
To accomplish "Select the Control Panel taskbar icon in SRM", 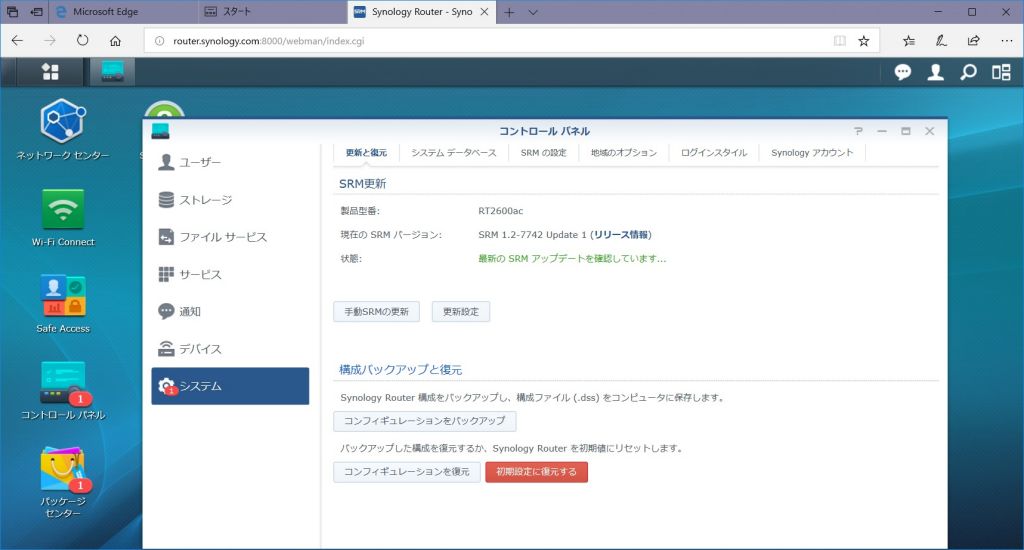I will 112,72.
